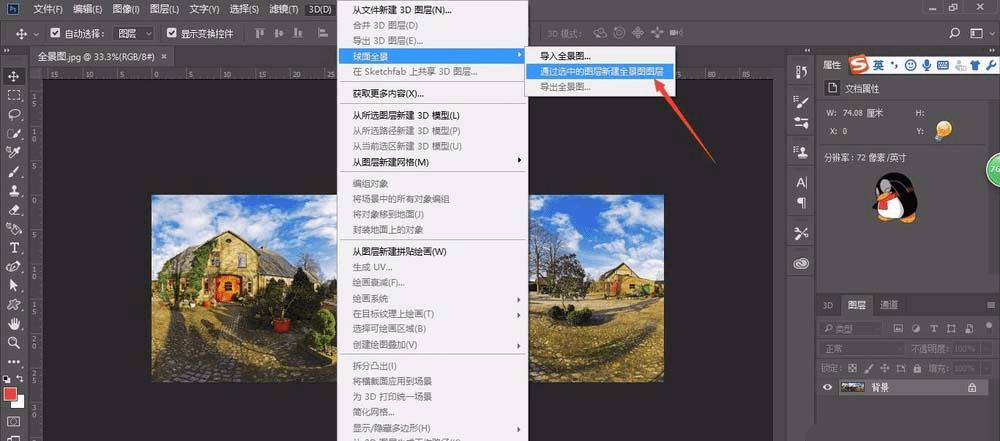
Task: Hide the 背景 layer with eye icon
Action: (828, 387)
